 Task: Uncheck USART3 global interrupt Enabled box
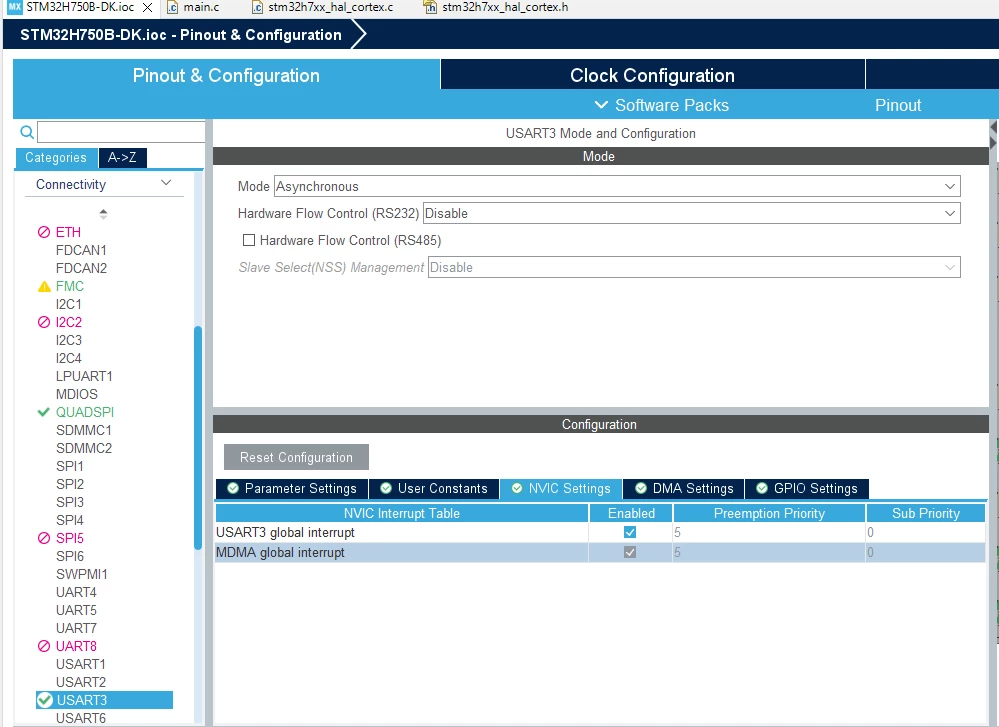coord(630,532)
